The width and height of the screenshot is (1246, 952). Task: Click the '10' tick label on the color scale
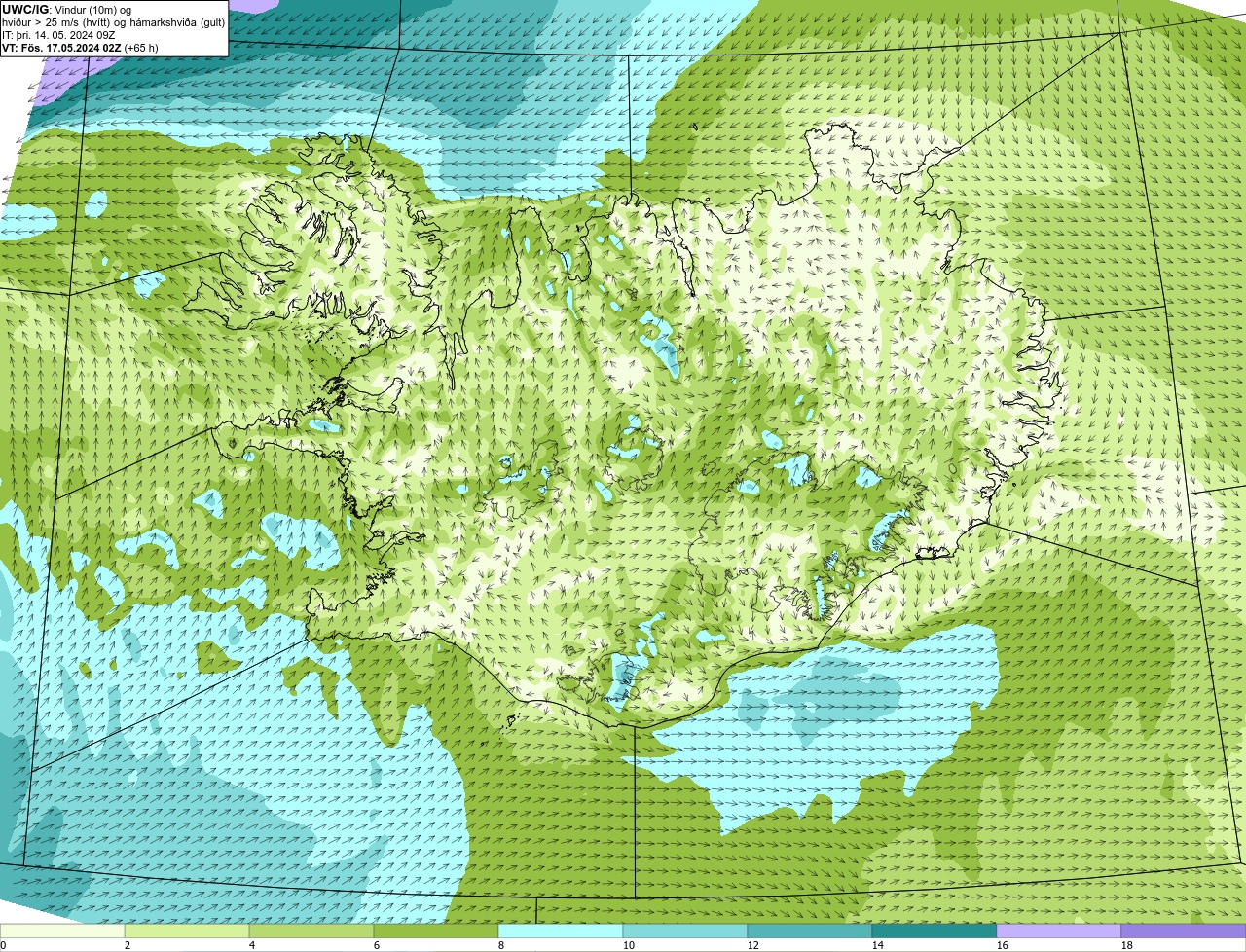(629, 945)
